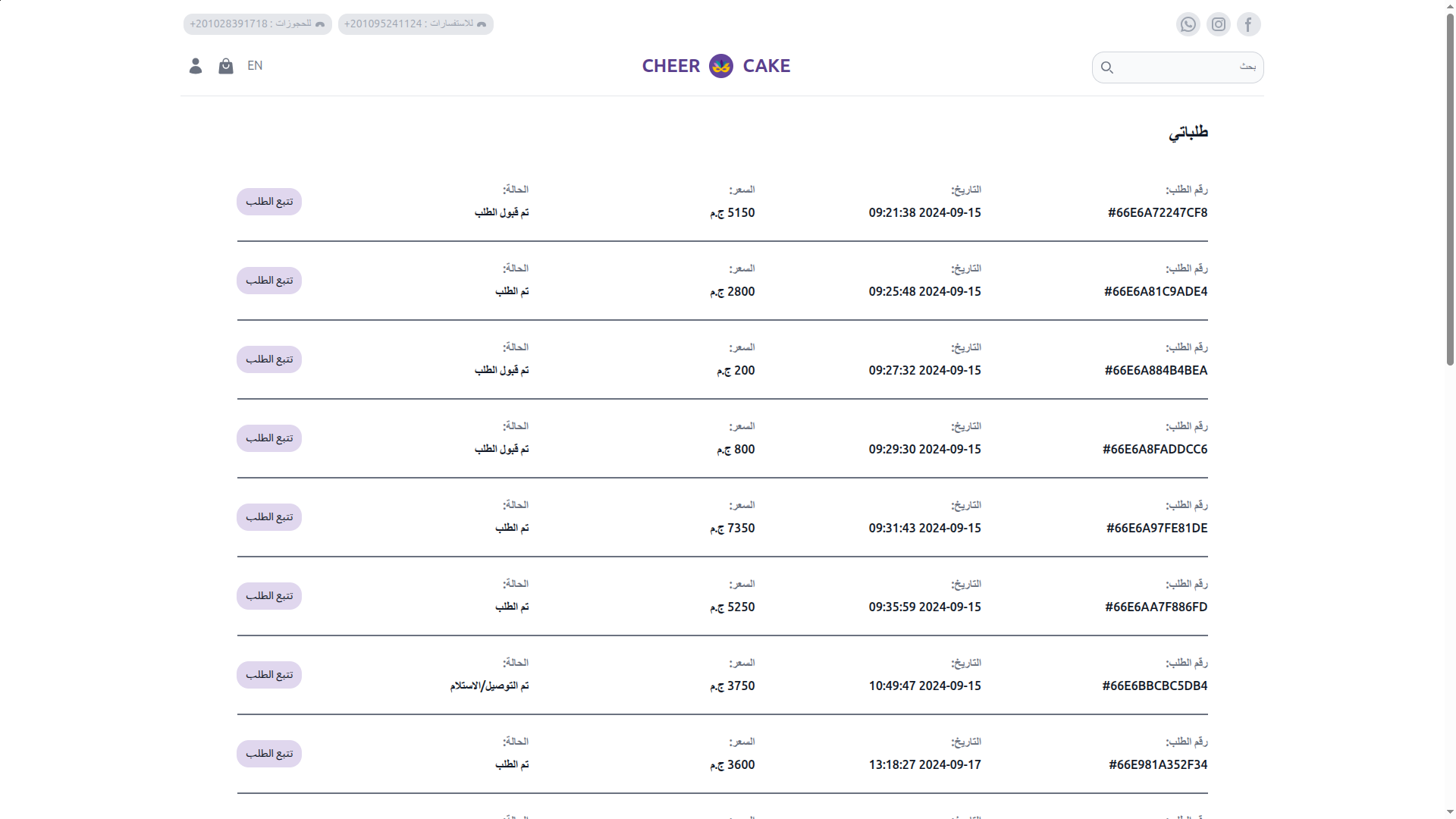The image size is (1456, 819).
Task: Track order #66E6A72247CF8
Action: coord(269,202)
